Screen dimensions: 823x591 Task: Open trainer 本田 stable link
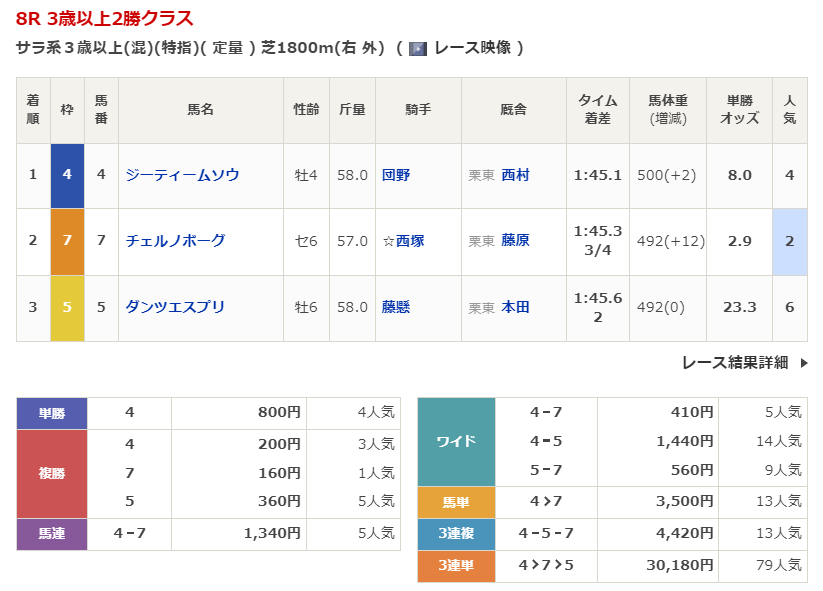[515, 307]
